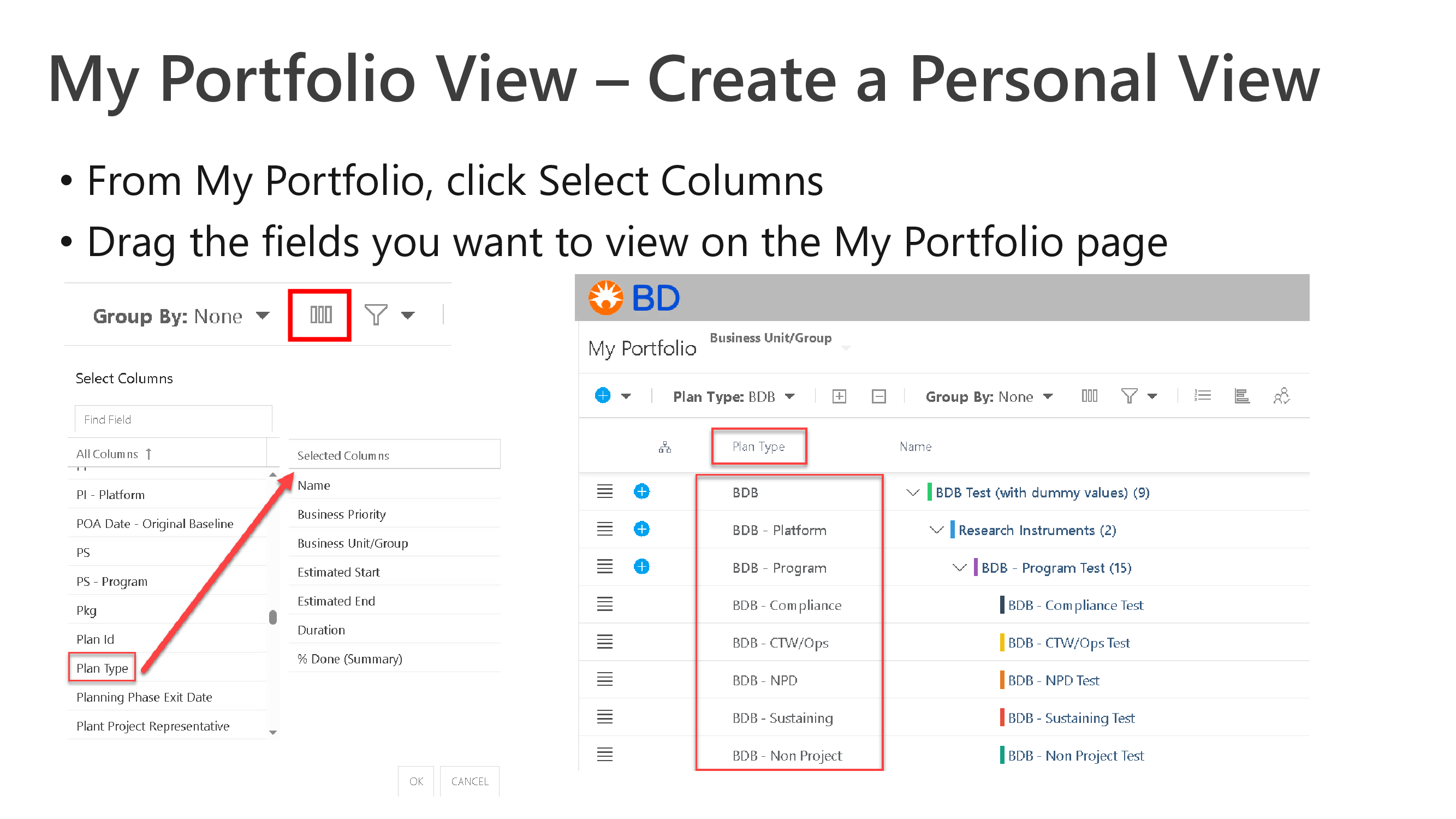Open filter dropdown arrow in left panel
The height and width of the screenshot is (819, 1456).
pyautogui.click(x=408, y=316)
